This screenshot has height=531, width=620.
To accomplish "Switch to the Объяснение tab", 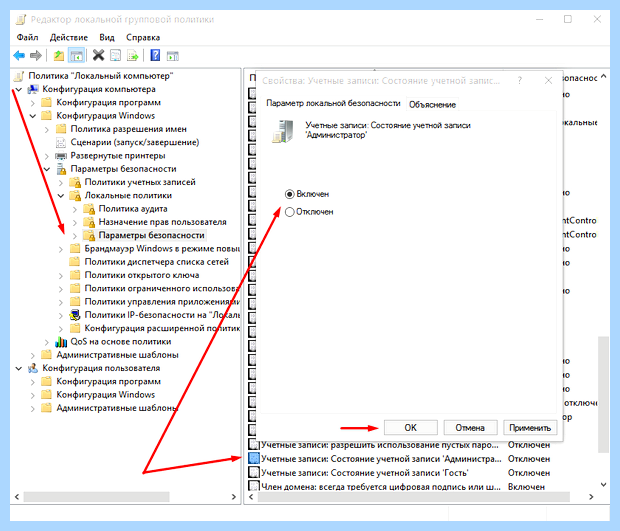I will pyautogui.click(x=432, y=105).
